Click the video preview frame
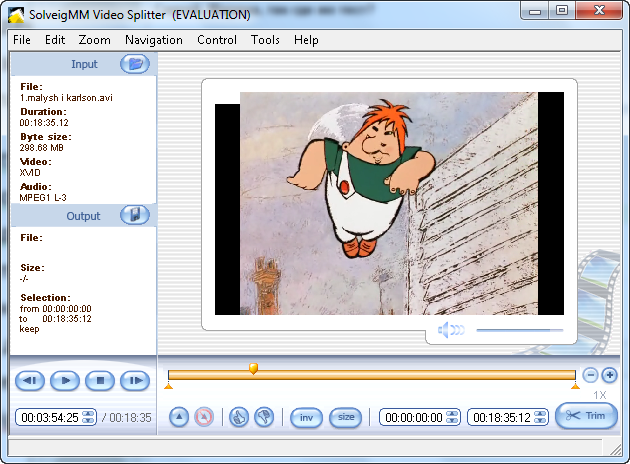The image size is (630, 464). click(389, 203)
